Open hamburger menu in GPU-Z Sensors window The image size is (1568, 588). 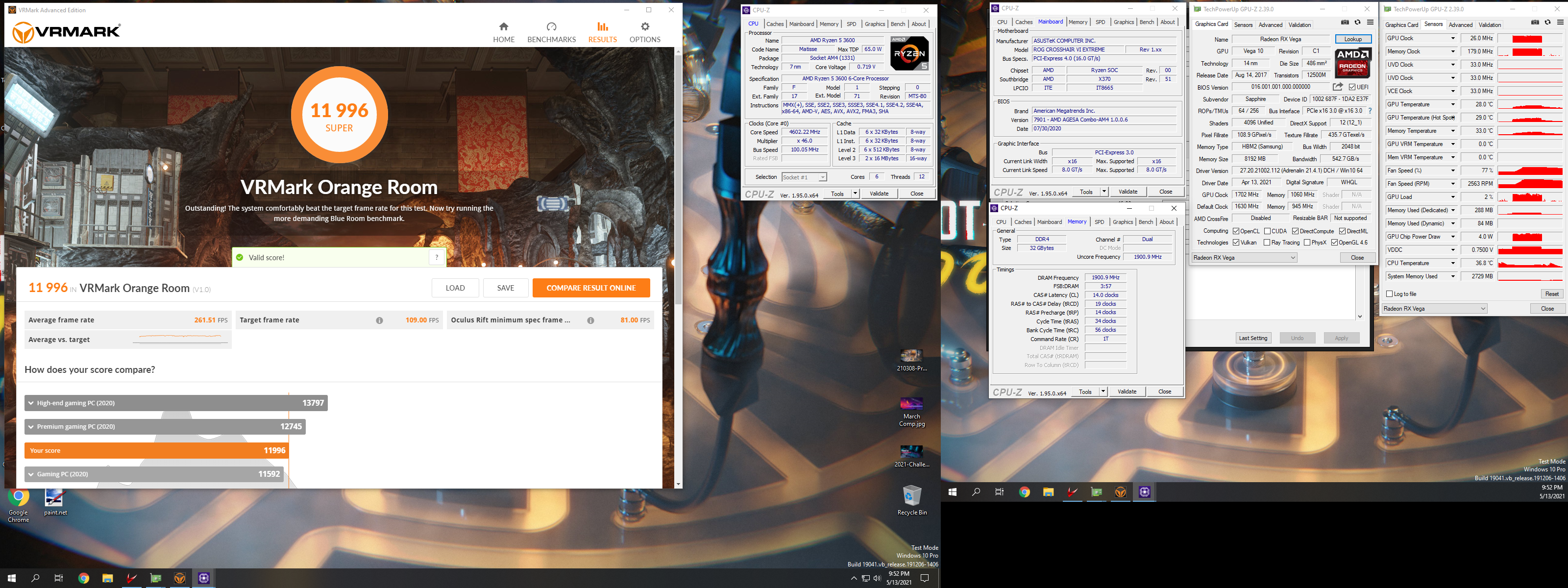[1560, 23]
